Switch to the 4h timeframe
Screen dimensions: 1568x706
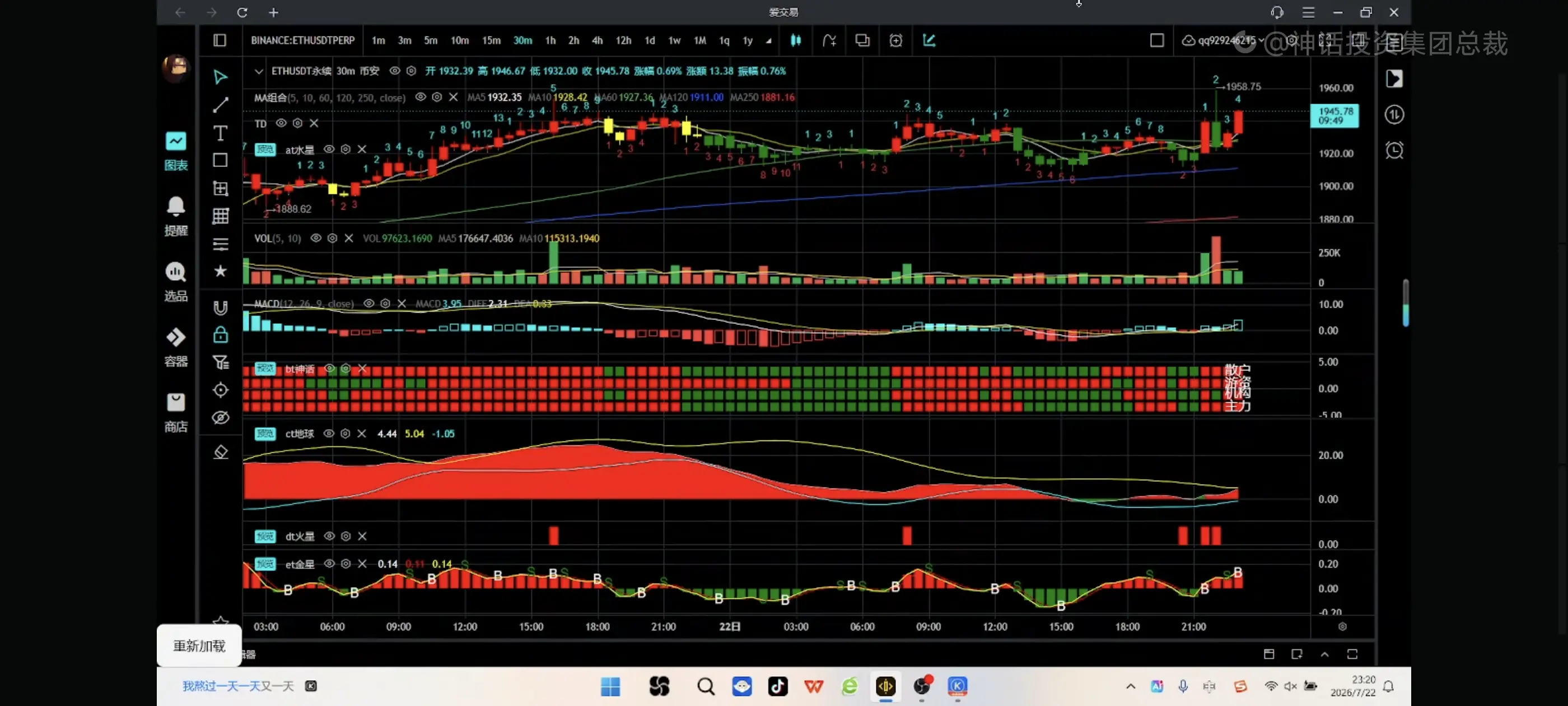point(597,40)
